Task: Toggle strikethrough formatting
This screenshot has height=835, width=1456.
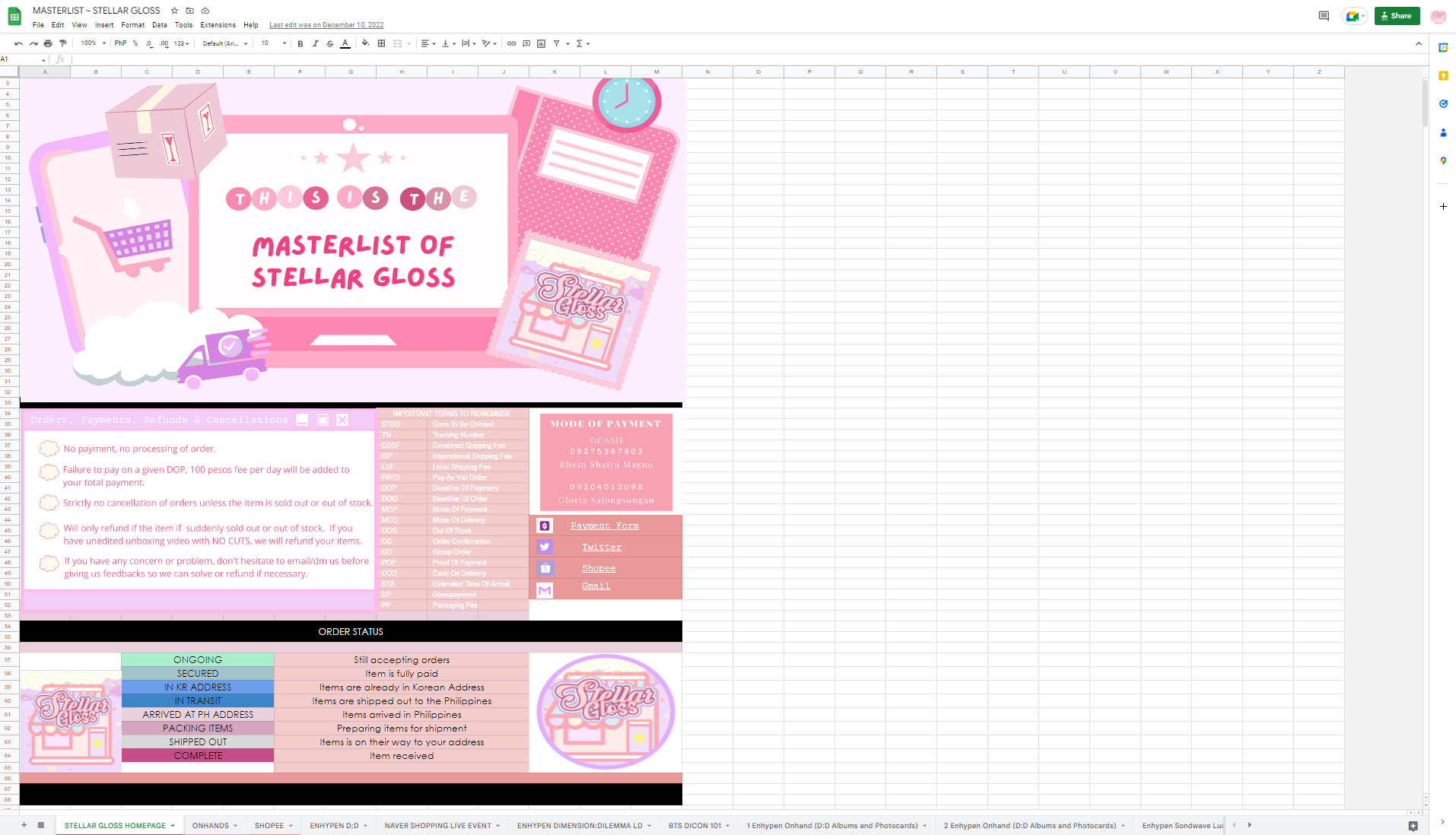Action: click(330, 43)
